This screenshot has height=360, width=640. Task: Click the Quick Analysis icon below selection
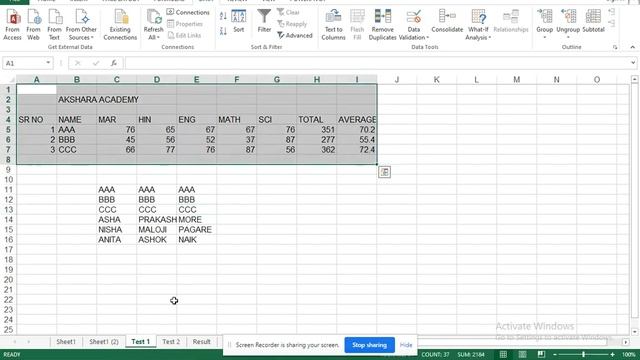(384, 172)
